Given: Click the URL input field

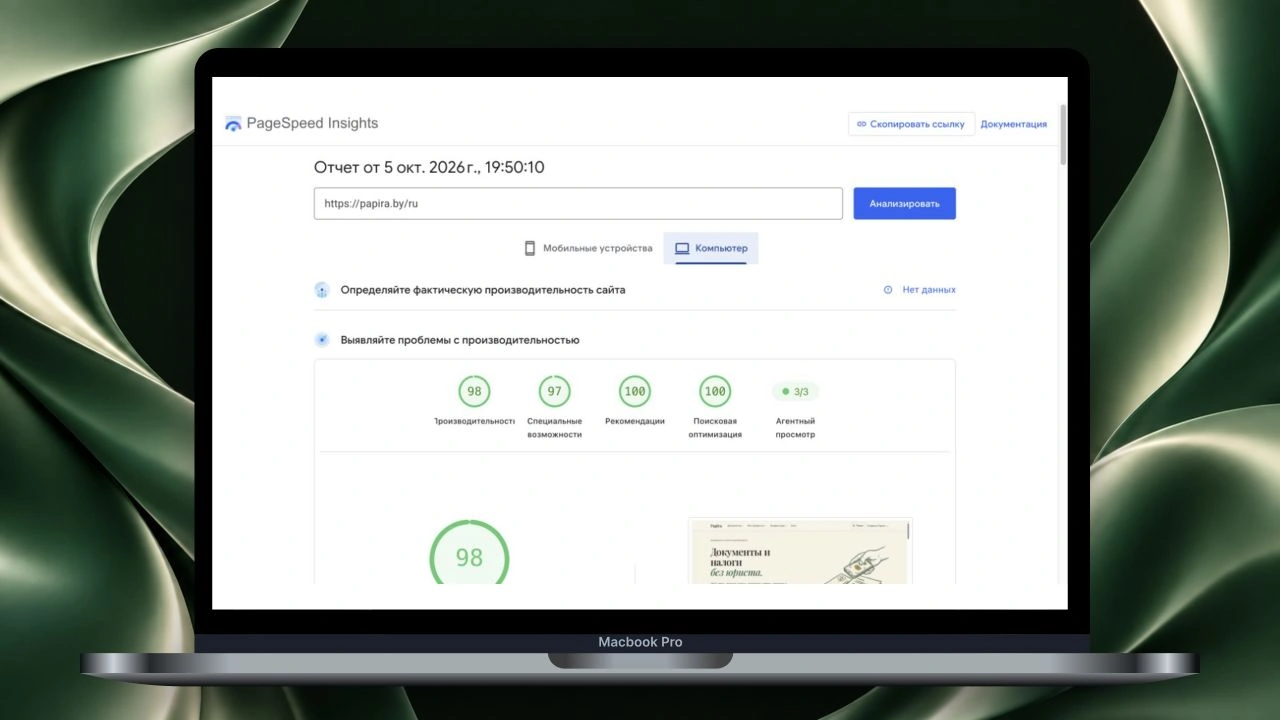Looking at the screenshot, I should [x=578, y=203].
